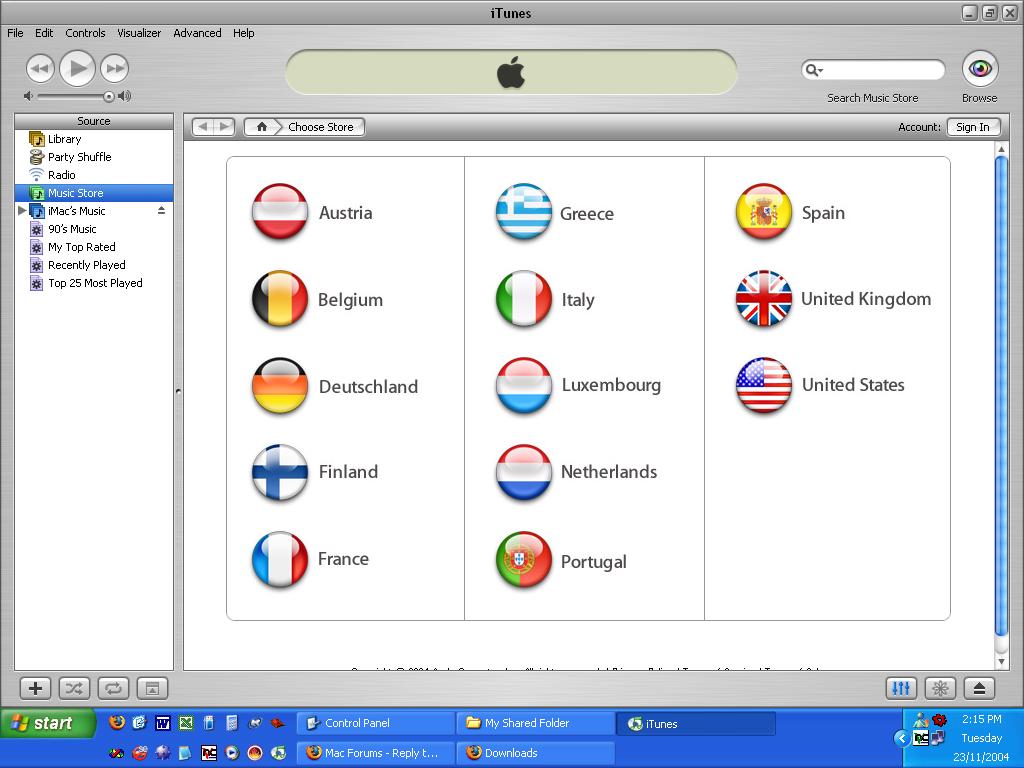Open the equalizer window
The image size is (1024, 768).
pos(901,688)
